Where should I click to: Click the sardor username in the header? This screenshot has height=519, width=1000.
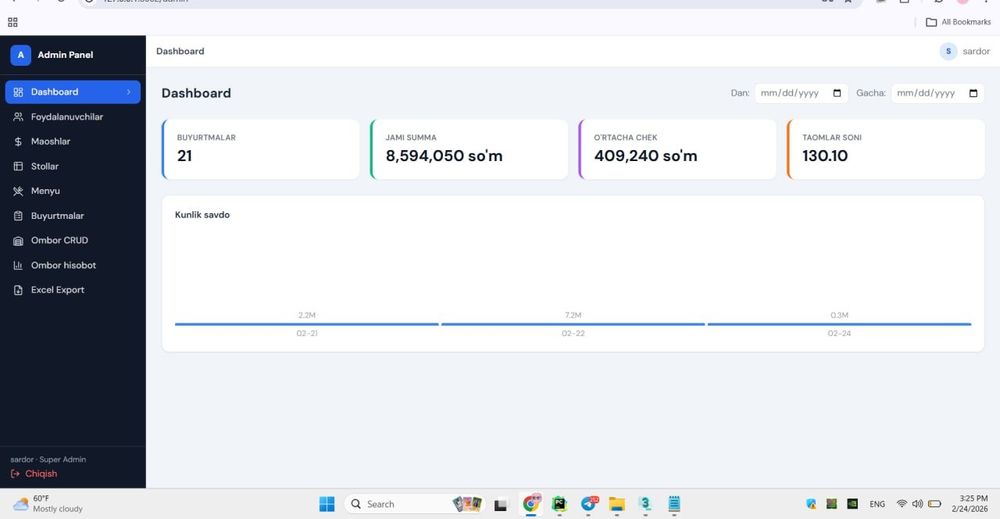[976, 51]
